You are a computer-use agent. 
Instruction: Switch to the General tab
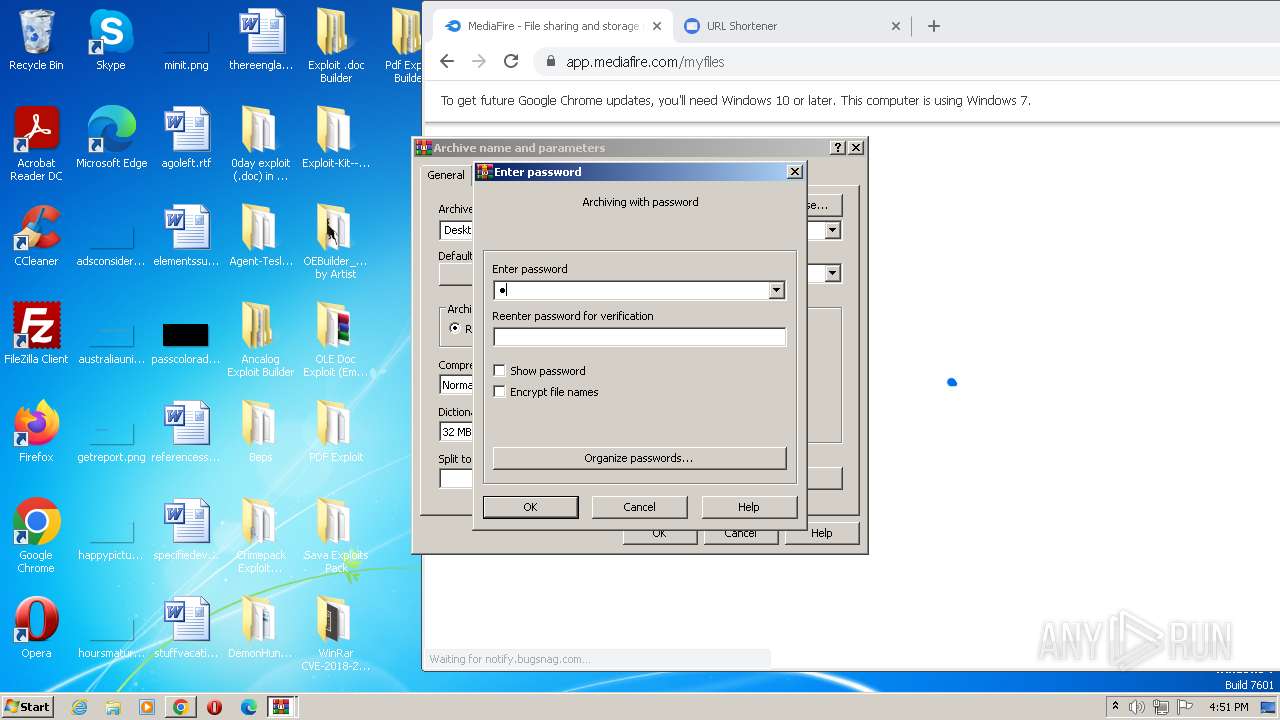446,175
